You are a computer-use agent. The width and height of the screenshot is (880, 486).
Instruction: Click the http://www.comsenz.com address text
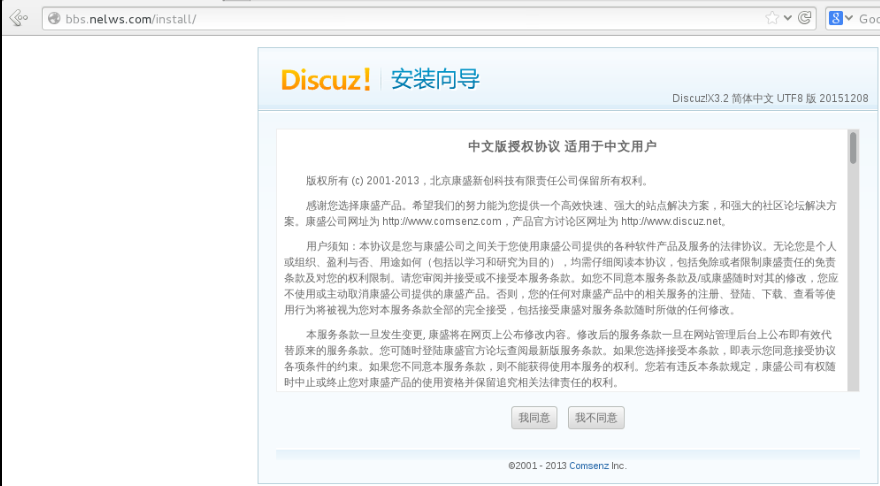point(442,222)
